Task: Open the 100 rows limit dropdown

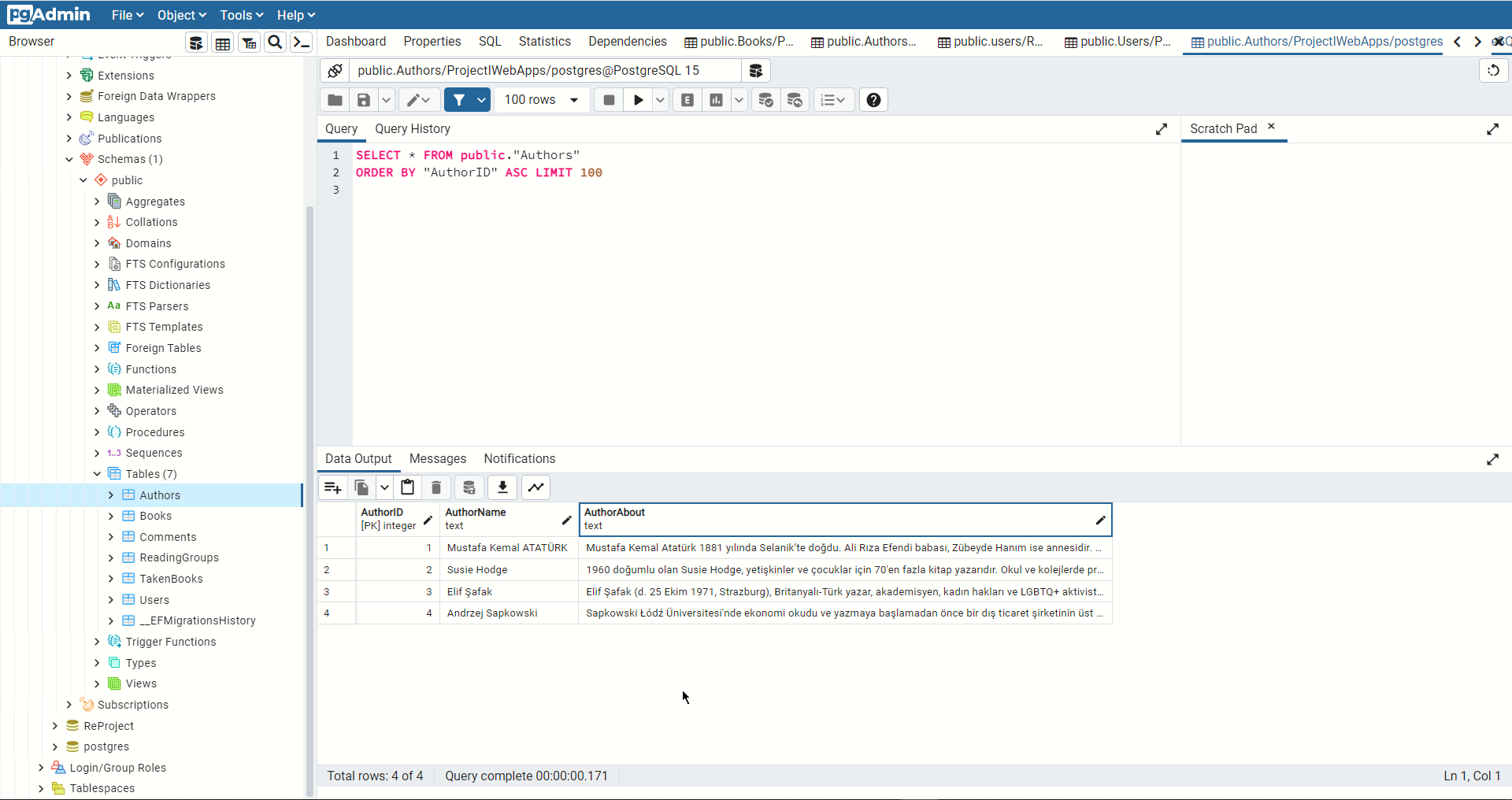Action: 542,100
